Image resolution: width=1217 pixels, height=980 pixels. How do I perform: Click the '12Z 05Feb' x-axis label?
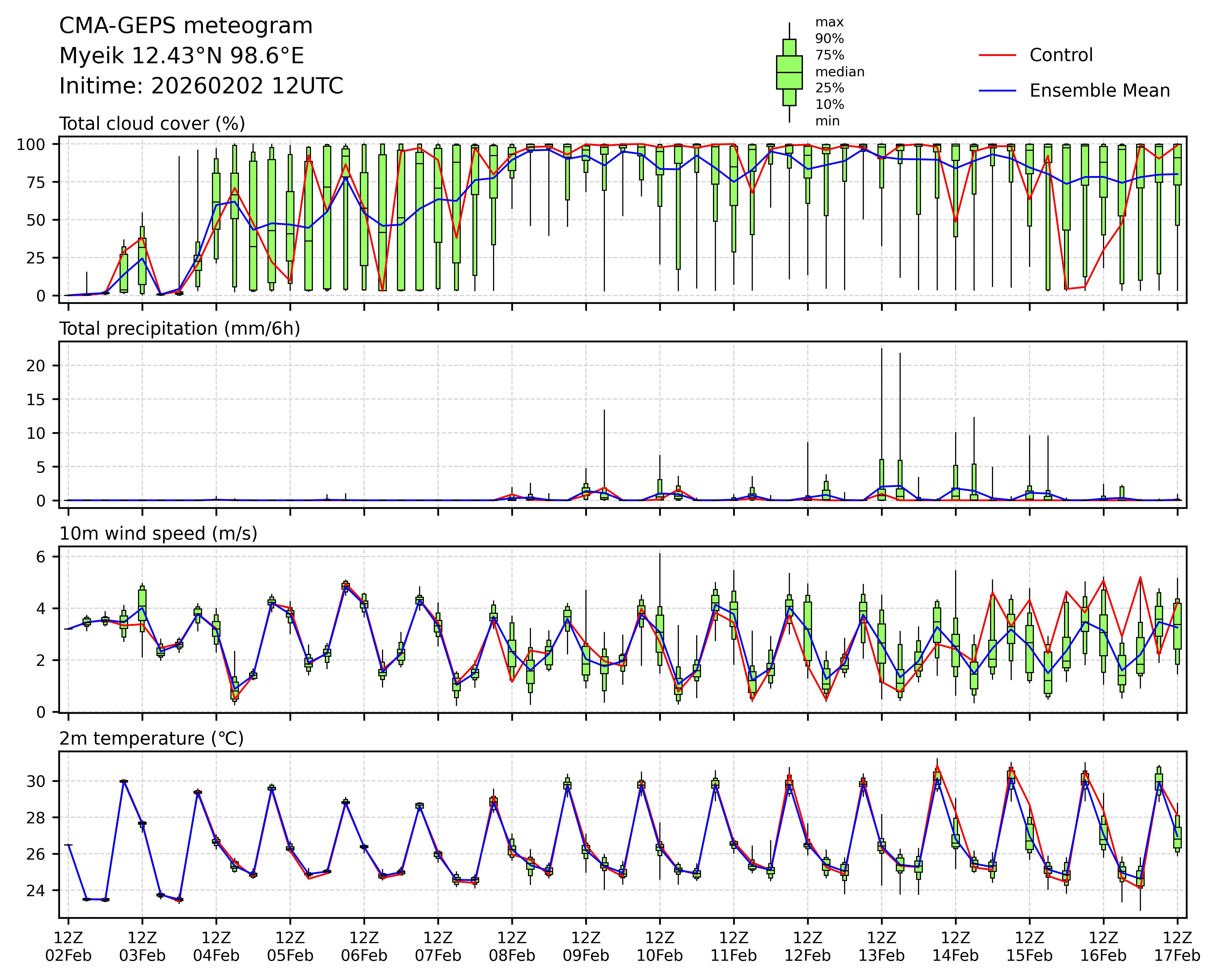(x=290, y=947)
